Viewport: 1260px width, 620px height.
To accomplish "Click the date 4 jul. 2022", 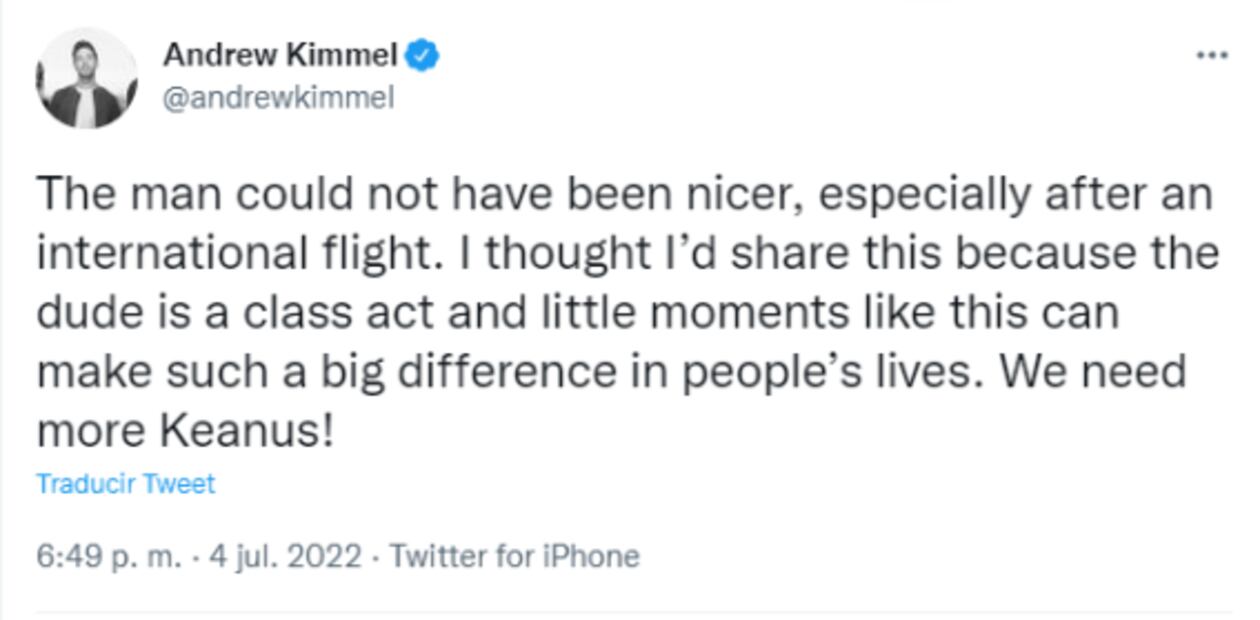I will click(x=284, y=556).
